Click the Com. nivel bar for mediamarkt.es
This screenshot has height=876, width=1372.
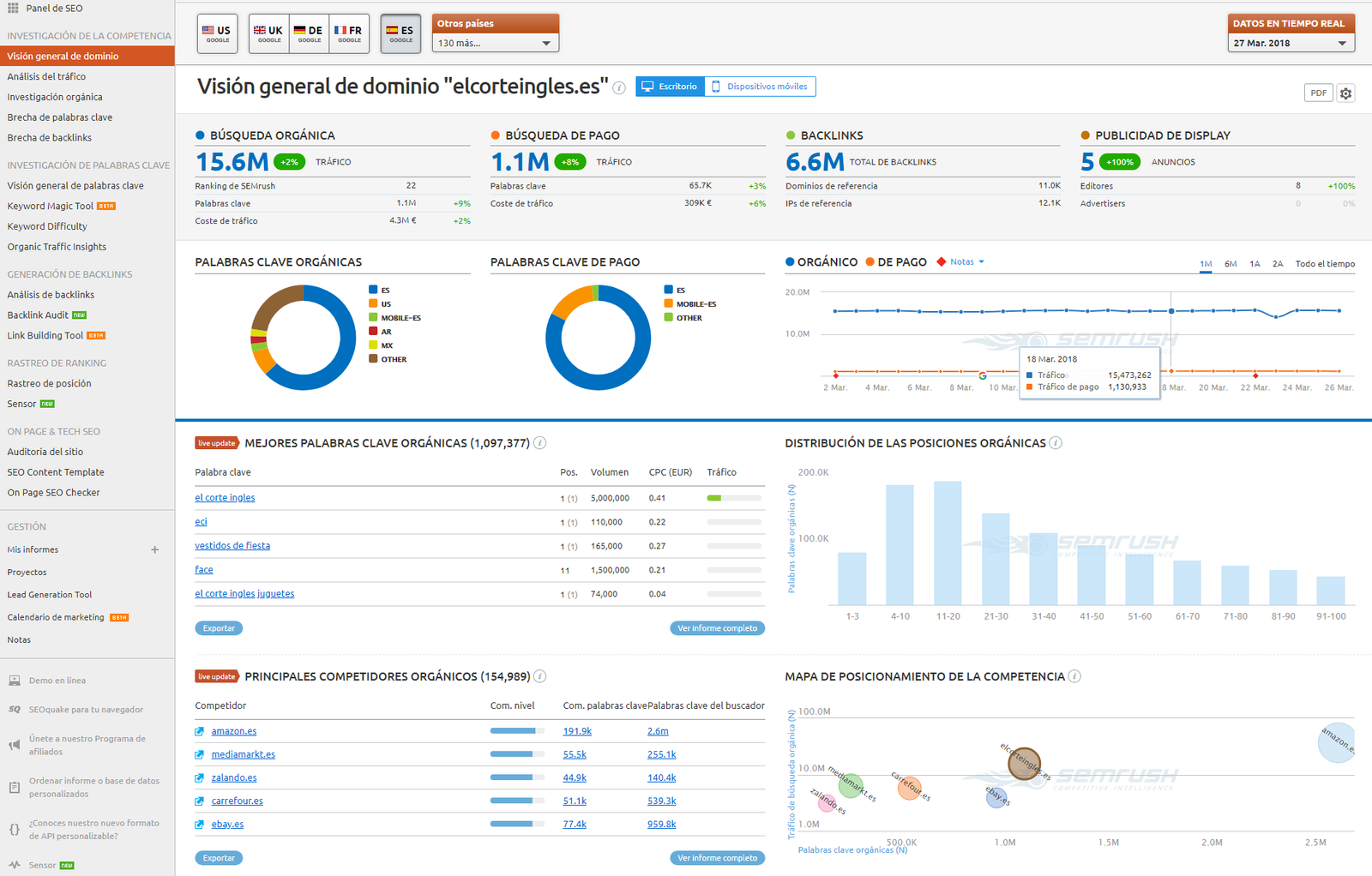pos(514,753)
